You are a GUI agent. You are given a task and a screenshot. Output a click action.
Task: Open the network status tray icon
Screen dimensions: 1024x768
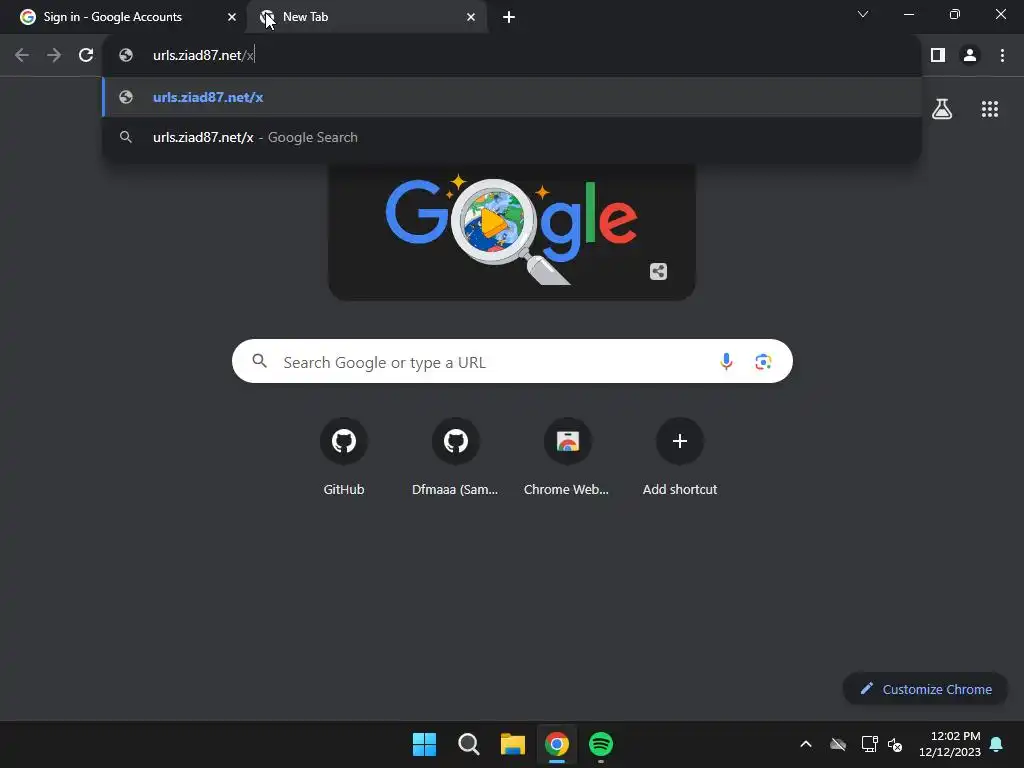(x=869, y=744)
